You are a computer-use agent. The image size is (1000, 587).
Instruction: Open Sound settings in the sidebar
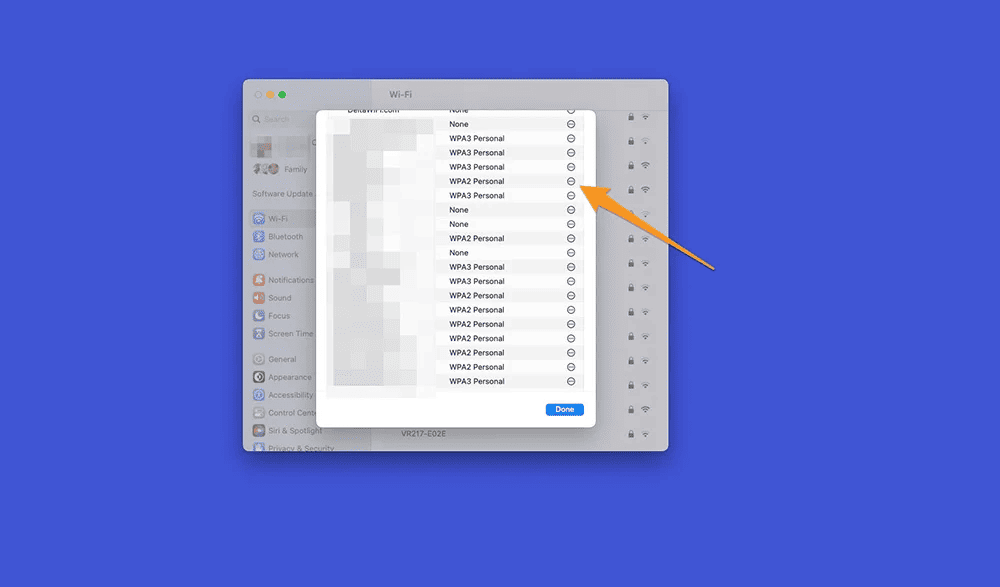click(279, 298)
